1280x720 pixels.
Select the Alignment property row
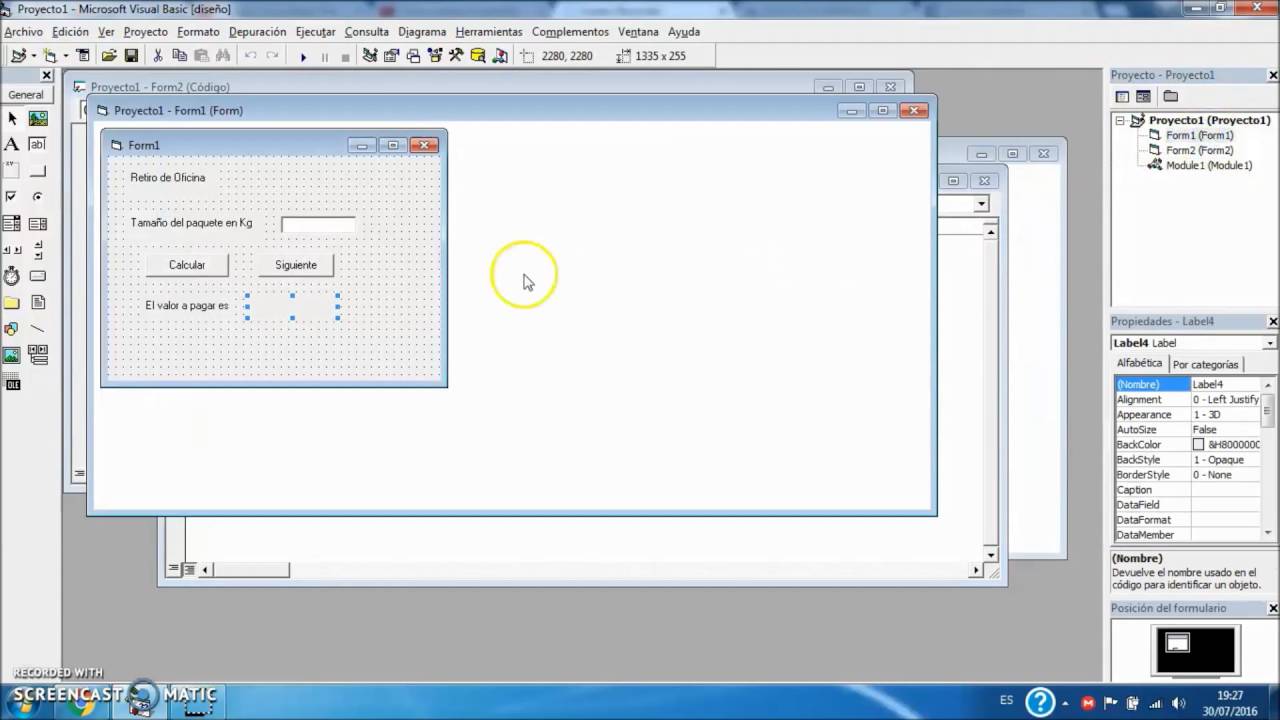[x=1187, y=400]
